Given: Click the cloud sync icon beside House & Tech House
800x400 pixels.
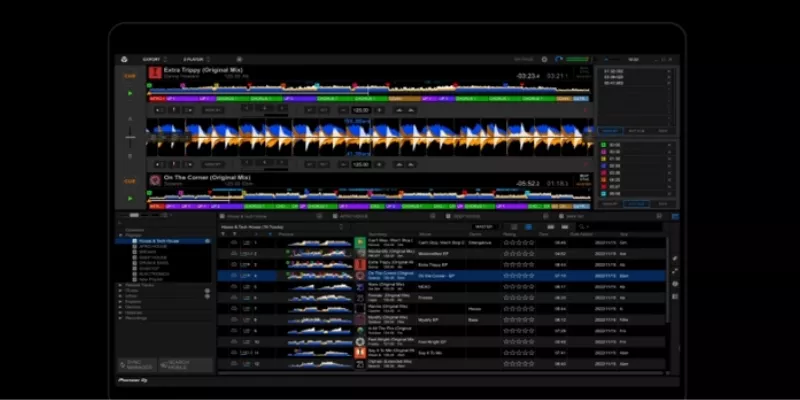Looking at the screenshot, I should click(208, 241).
